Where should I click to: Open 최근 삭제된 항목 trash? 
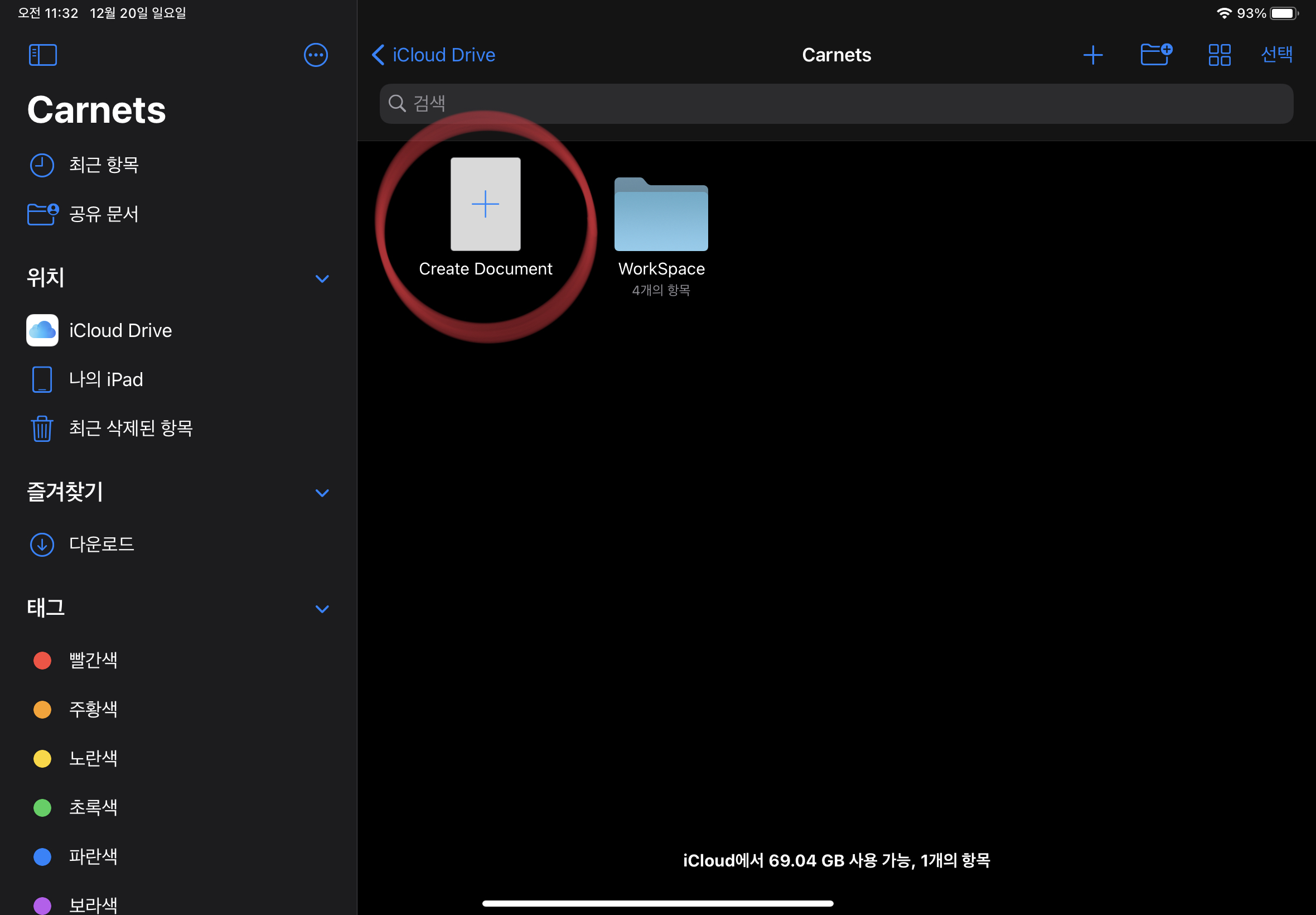[130, 428]
